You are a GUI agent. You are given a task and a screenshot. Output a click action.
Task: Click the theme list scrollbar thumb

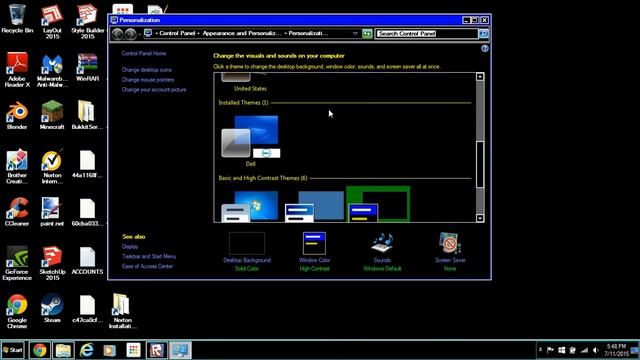[480, 164]
